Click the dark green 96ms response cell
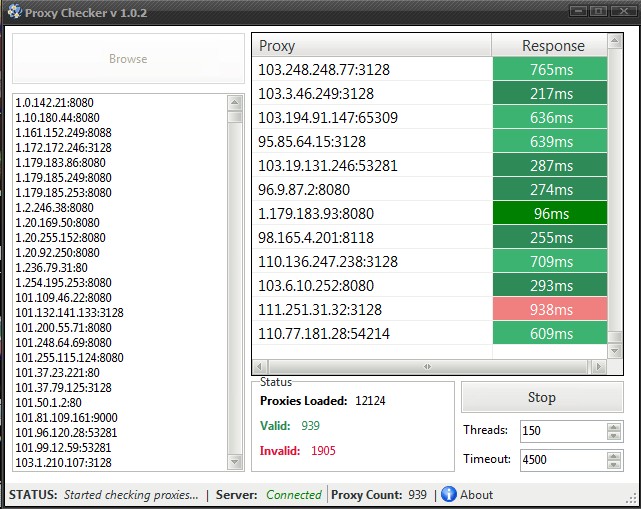The image size is (641, 509). point(550,214)
